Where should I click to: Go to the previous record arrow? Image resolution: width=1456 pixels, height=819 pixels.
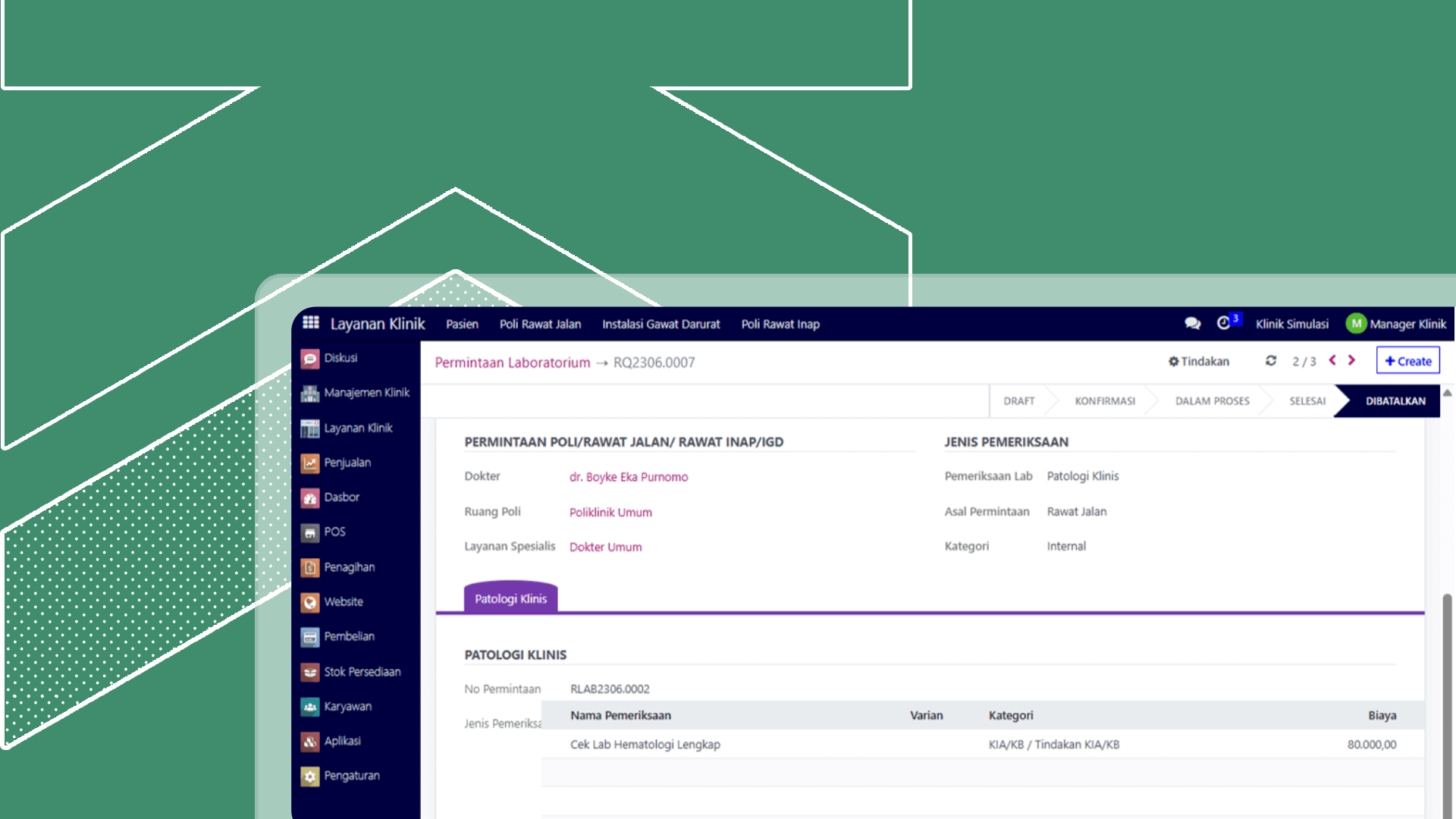coord(1332,361)
